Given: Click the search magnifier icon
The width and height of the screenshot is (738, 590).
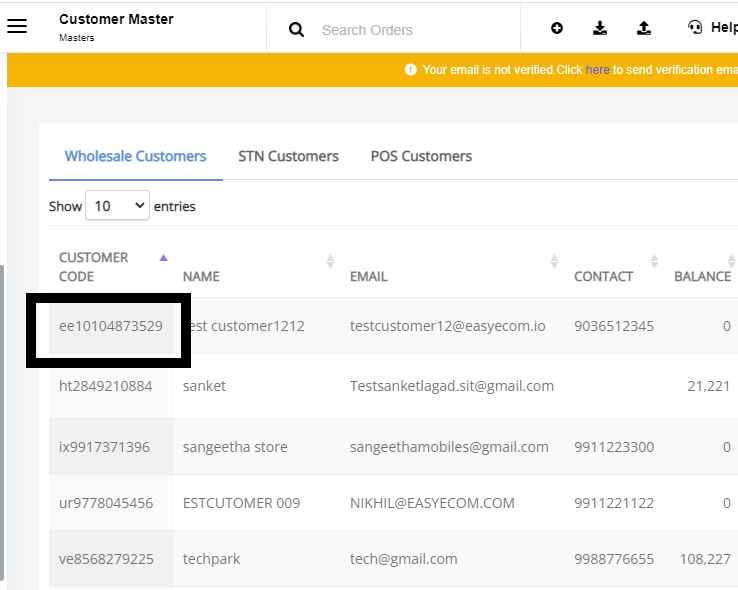Looking at the screenshot, I should click(296, 30).
